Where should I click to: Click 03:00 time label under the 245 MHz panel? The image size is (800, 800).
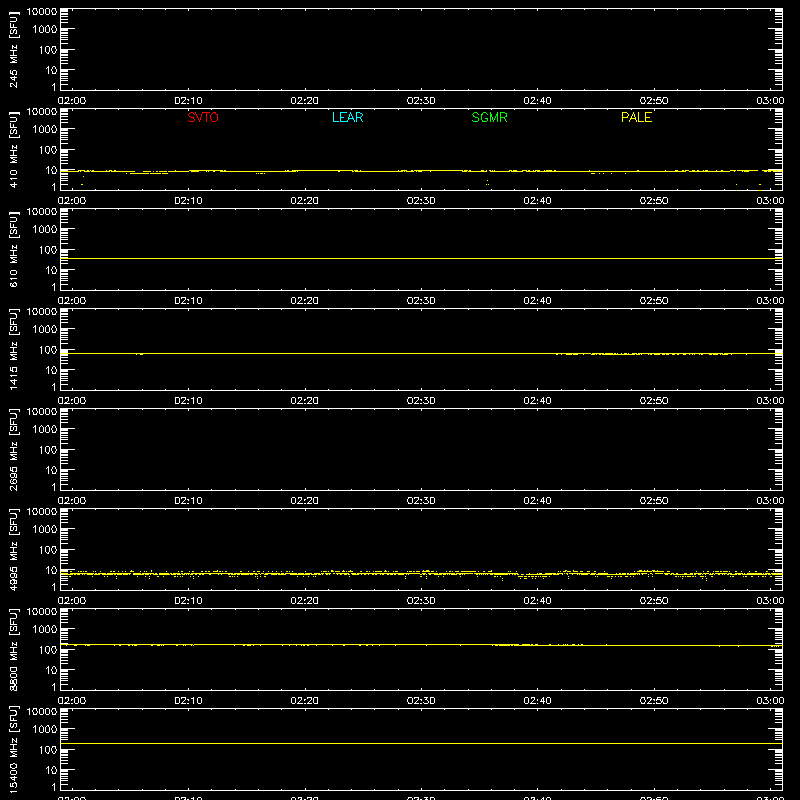pyautogui.click(x=770, y=101)
